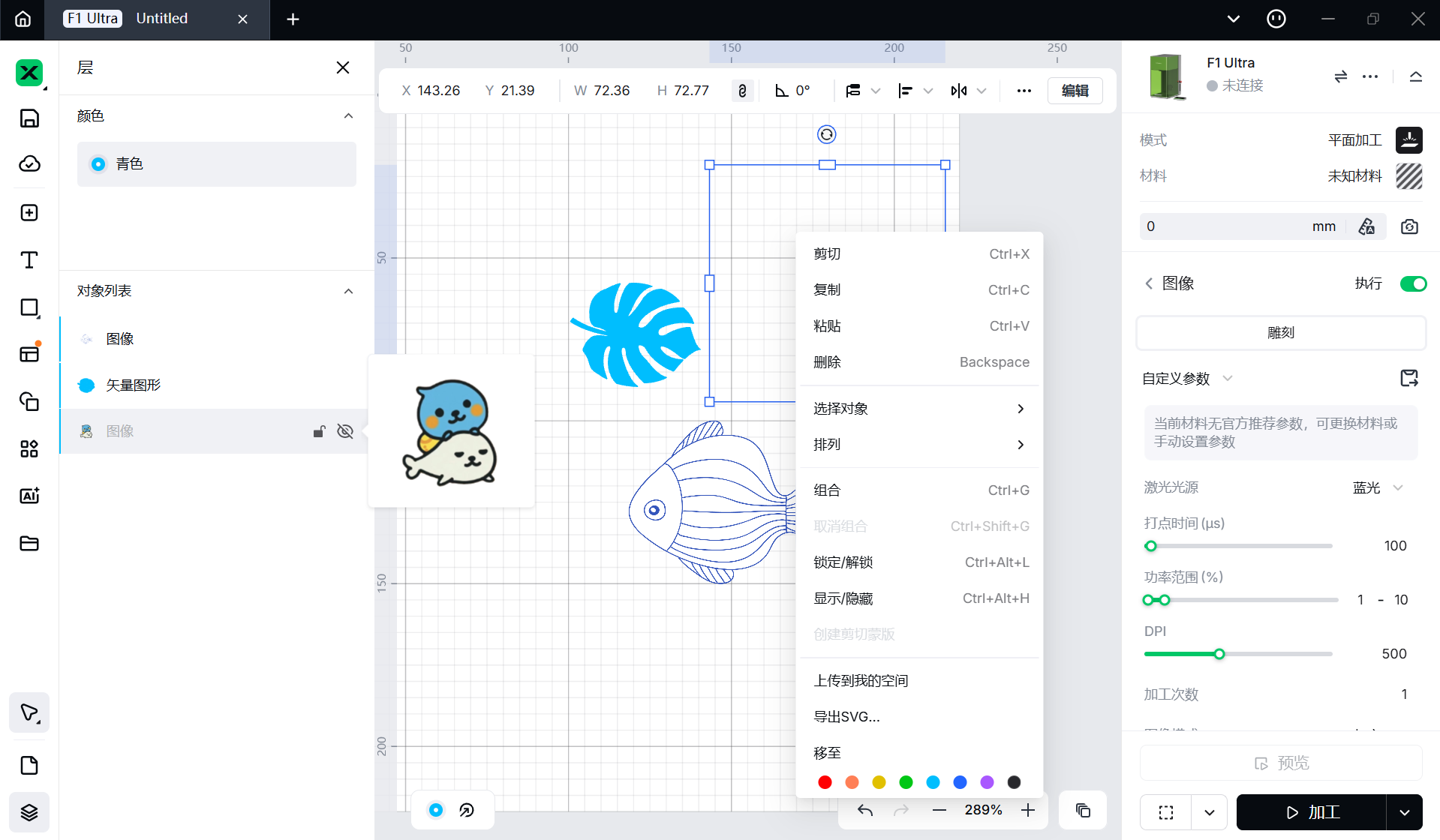Select the Text tool in left sidebar
This screenshot has width=1440, height=840.
[29, 260]
